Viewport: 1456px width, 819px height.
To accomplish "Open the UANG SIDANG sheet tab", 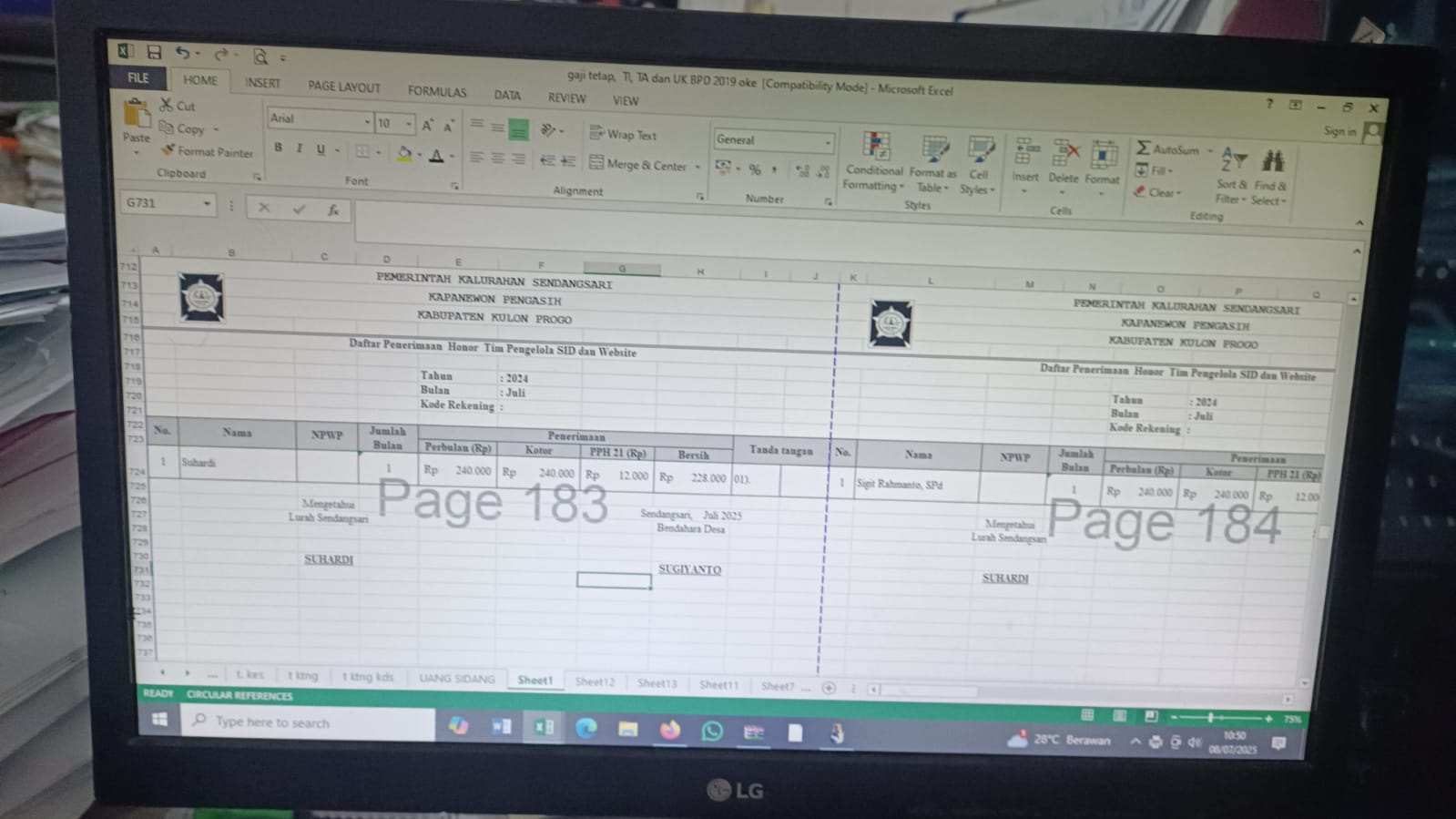I will pyautogui.click(x=457, y=679).
